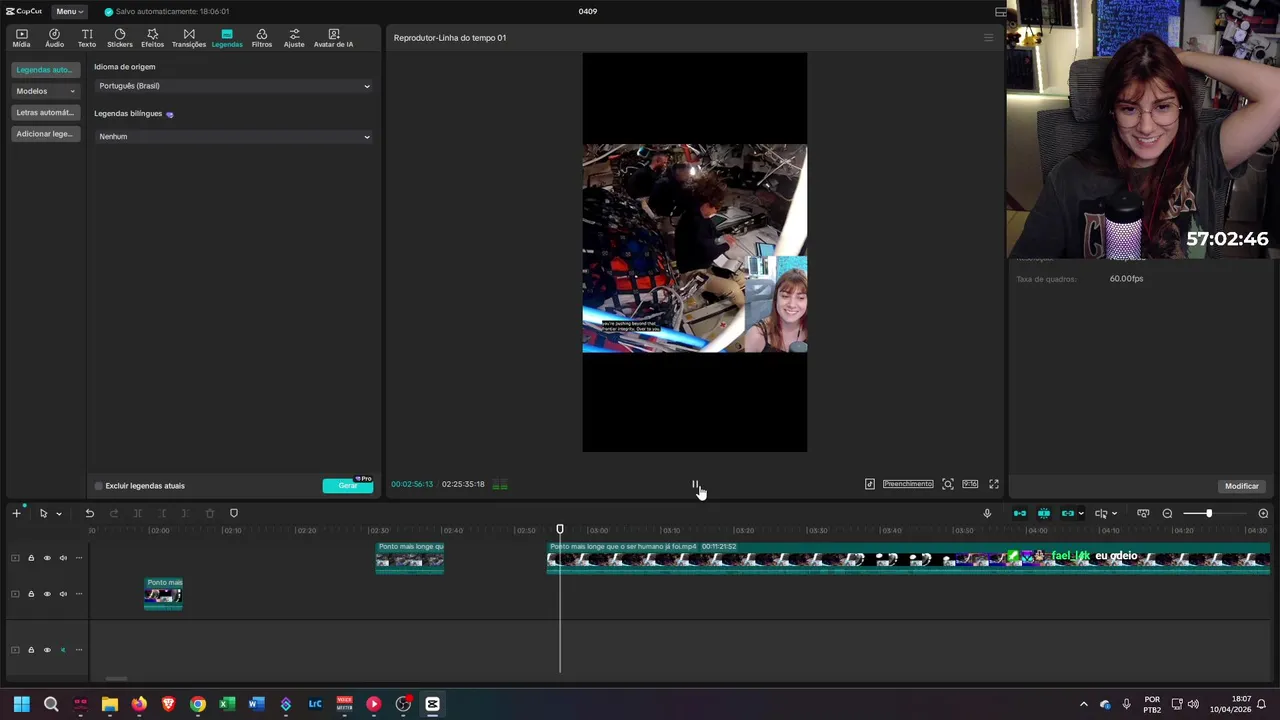Mute the top video track
This screenshot has width=1280, height=720.
click(63, 558)
